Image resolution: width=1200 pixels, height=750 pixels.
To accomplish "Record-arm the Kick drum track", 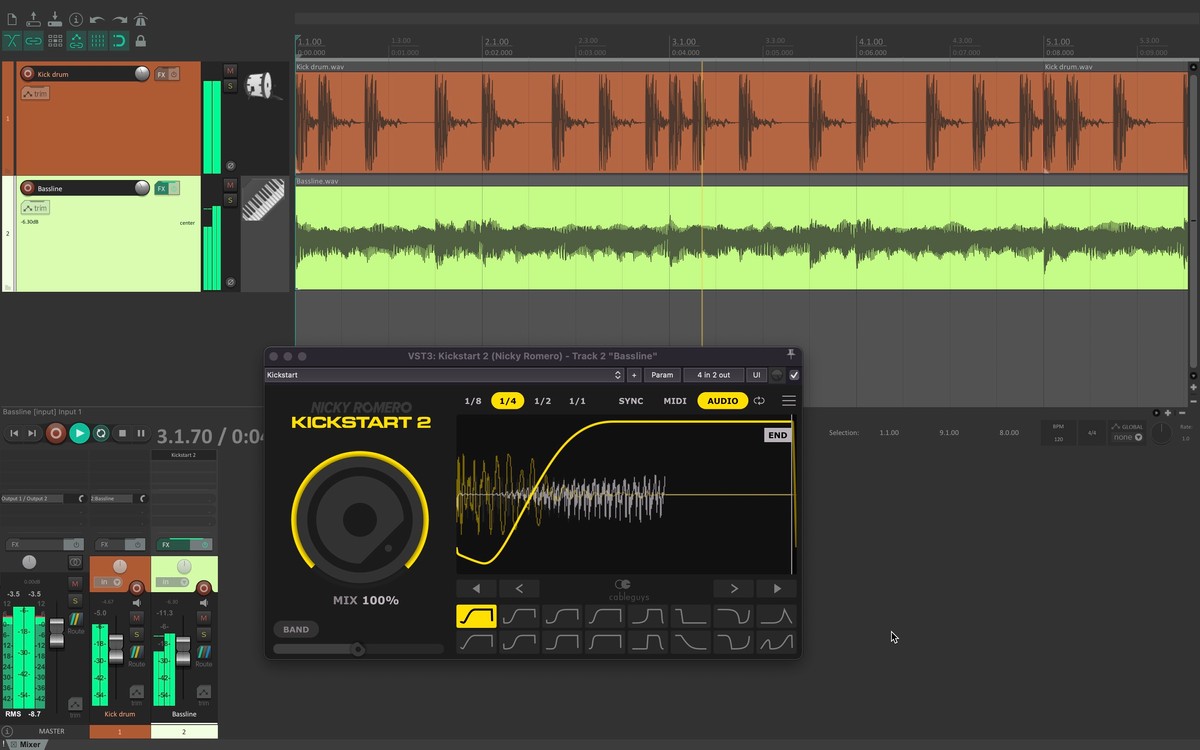I will coord(27,73).
